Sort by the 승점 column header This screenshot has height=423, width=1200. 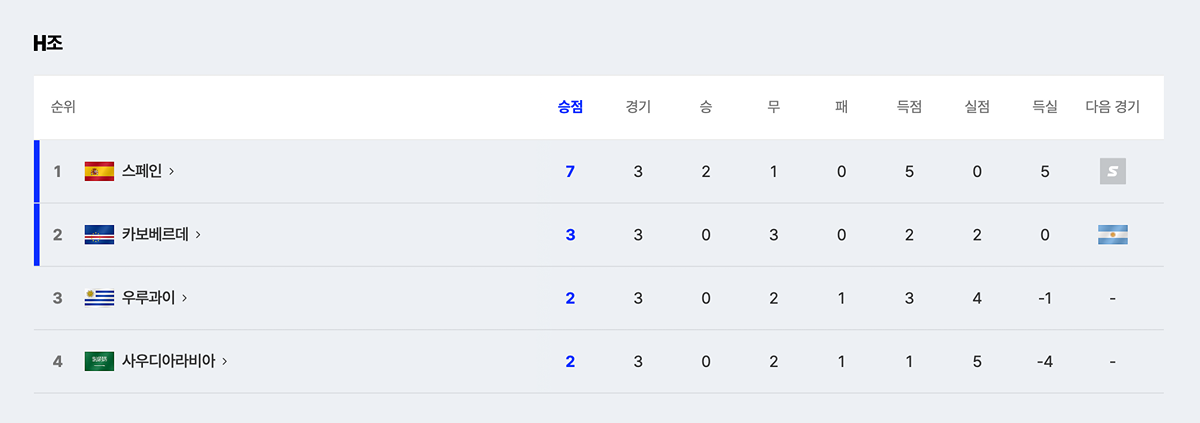[570, 107]
